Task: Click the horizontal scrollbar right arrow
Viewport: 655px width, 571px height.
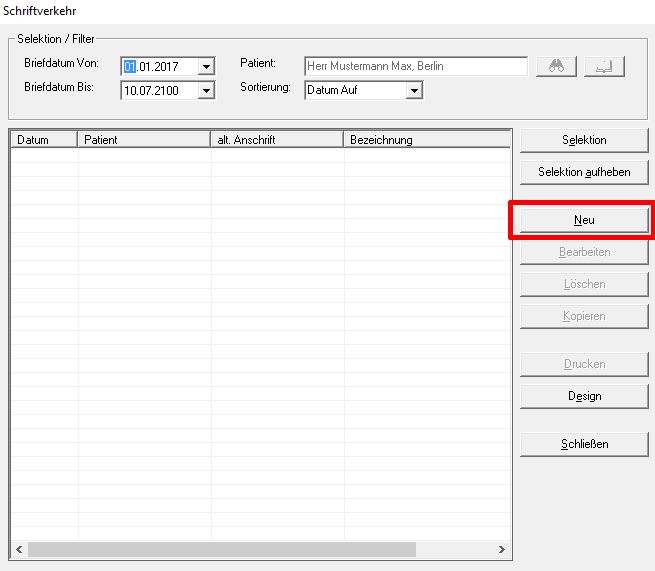Action: (x=502, y=549)
